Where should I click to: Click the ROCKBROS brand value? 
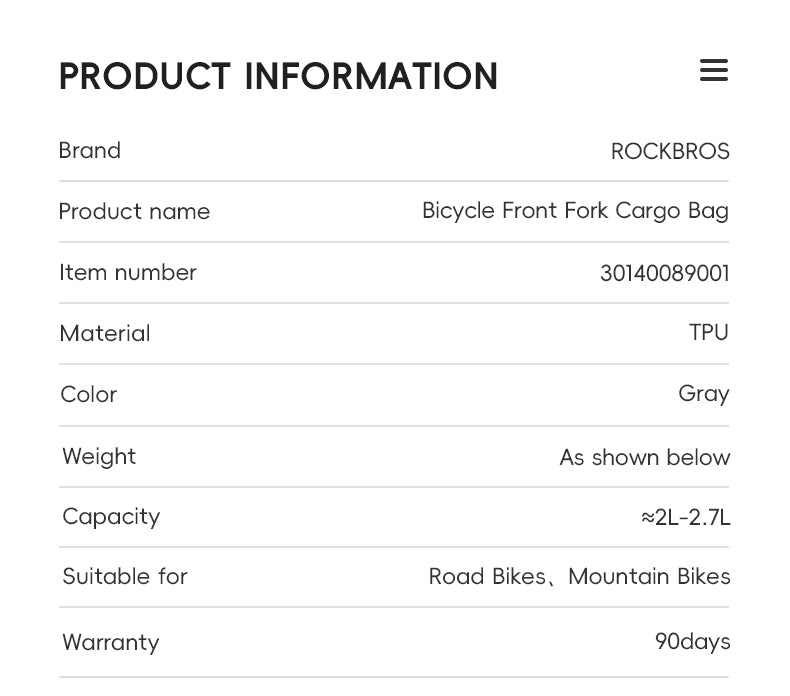tap(670, 152)
